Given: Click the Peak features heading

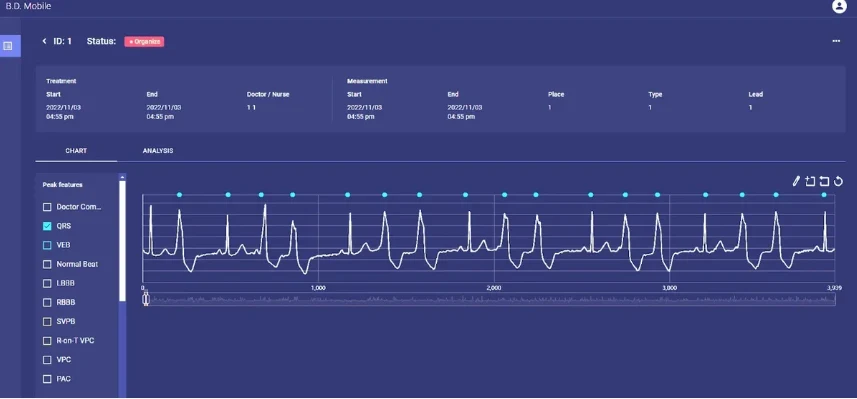Looking at the screenshot, I should point(63,185).
